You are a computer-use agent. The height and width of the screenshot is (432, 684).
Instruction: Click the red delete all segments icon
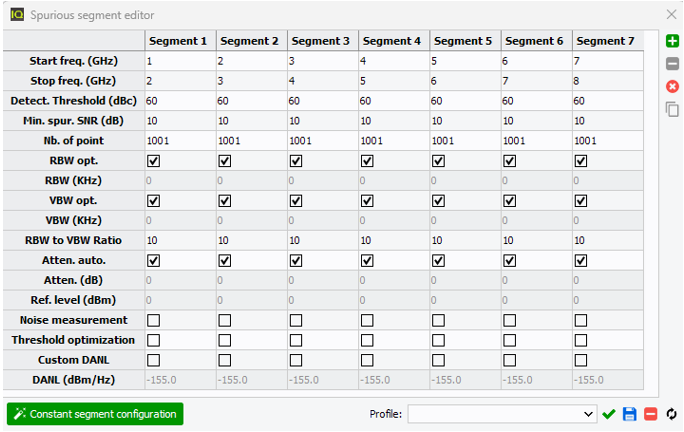(672, 86)
